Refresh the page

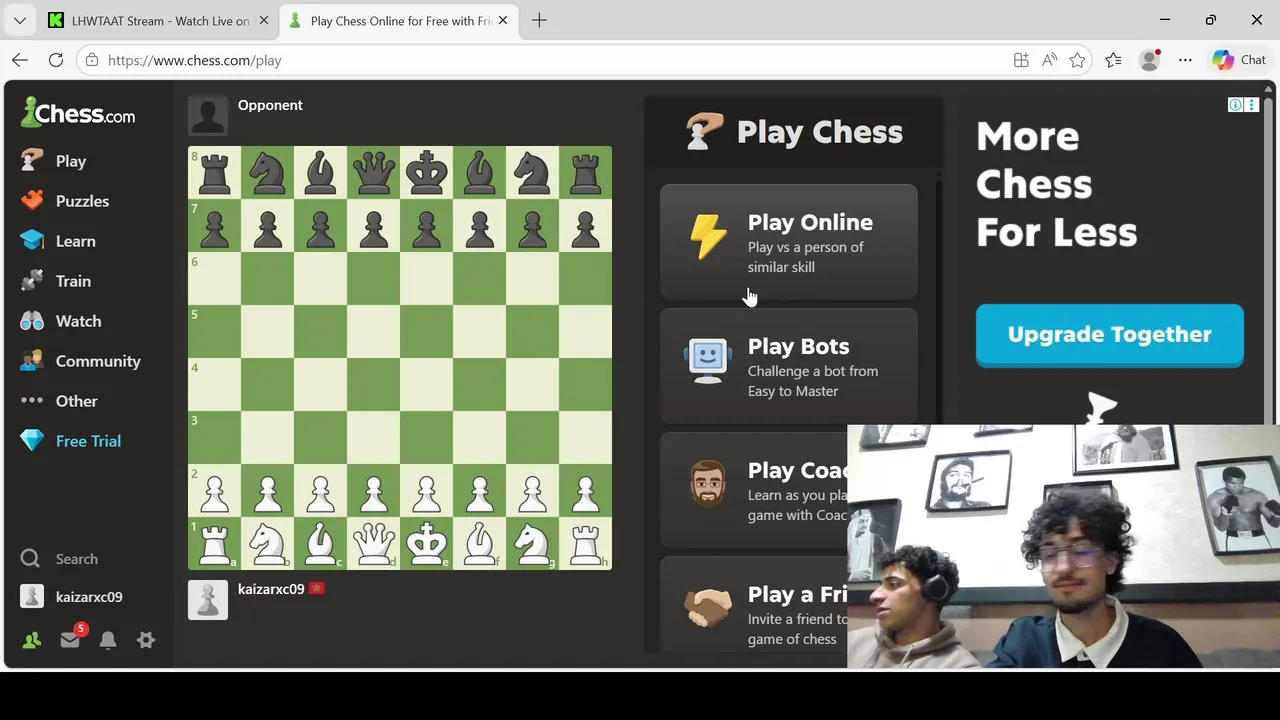pyautogui.click(x=56, y=60)
